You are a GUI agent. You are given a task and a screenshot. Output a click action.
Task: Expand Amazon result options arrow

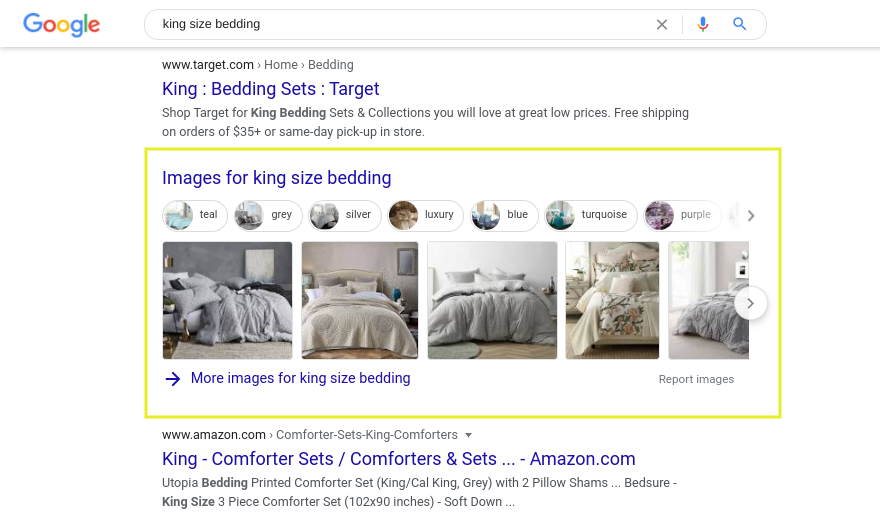pos(468,435)
